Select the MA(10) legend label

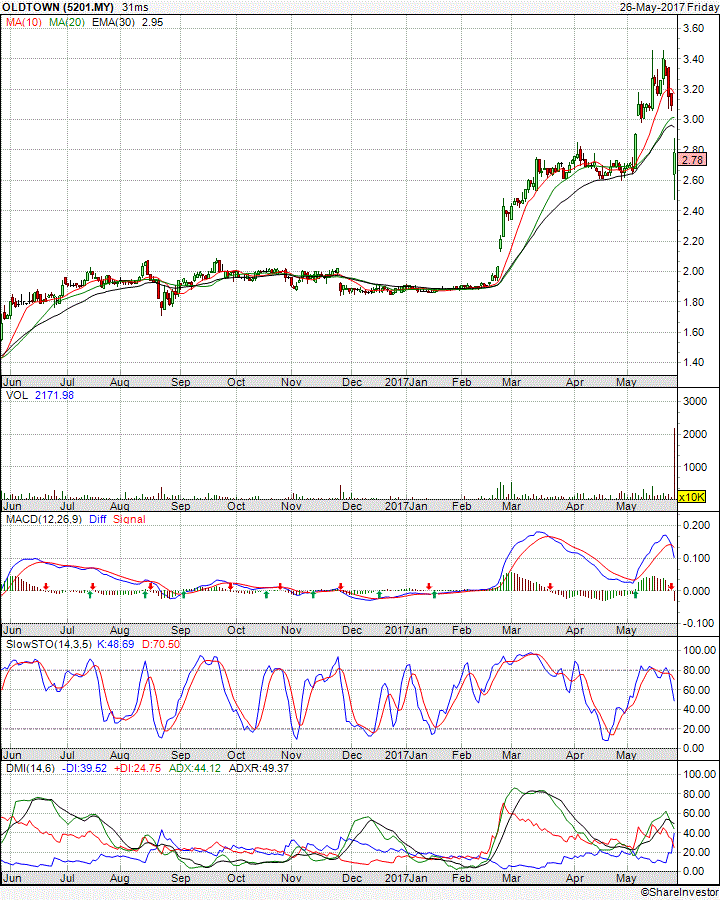click(x=24, y=22)
